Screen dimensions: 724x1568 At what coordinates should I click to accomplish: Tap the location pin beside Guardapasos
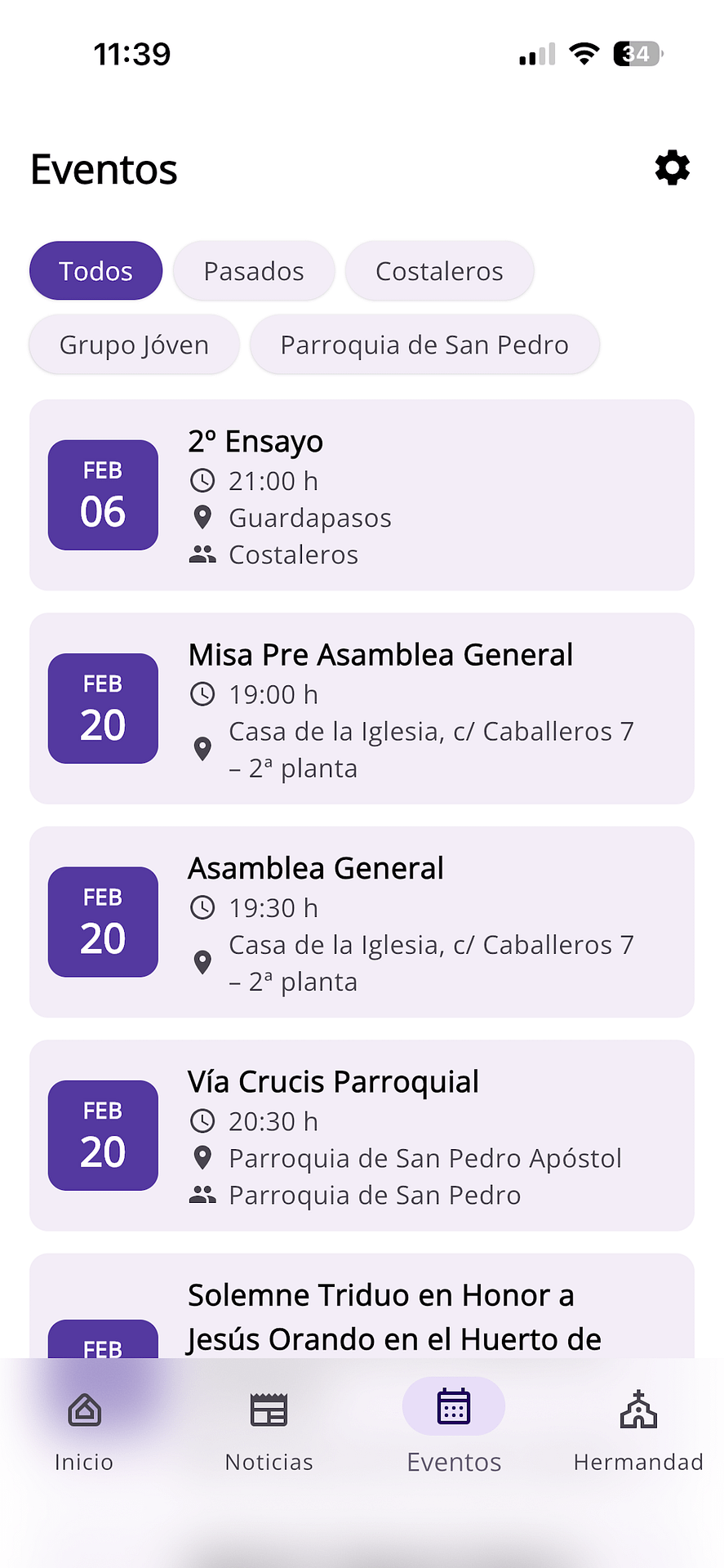tap(202, 518)
